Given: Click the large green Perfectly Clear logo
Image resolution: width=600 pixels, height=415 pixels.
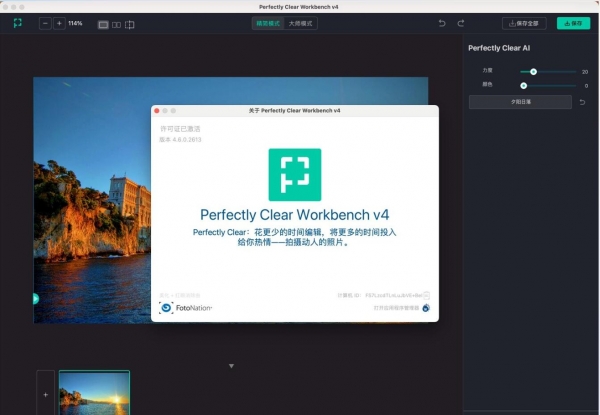Looking at the screenshot, I should coord(295,175).
